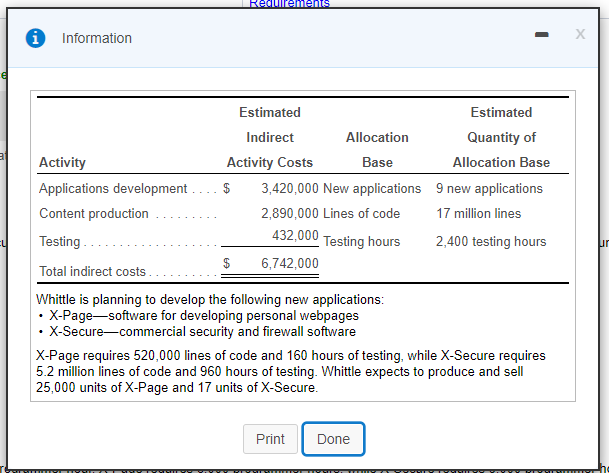Click the Whittle is planning sentence

(x=210, y=299)
